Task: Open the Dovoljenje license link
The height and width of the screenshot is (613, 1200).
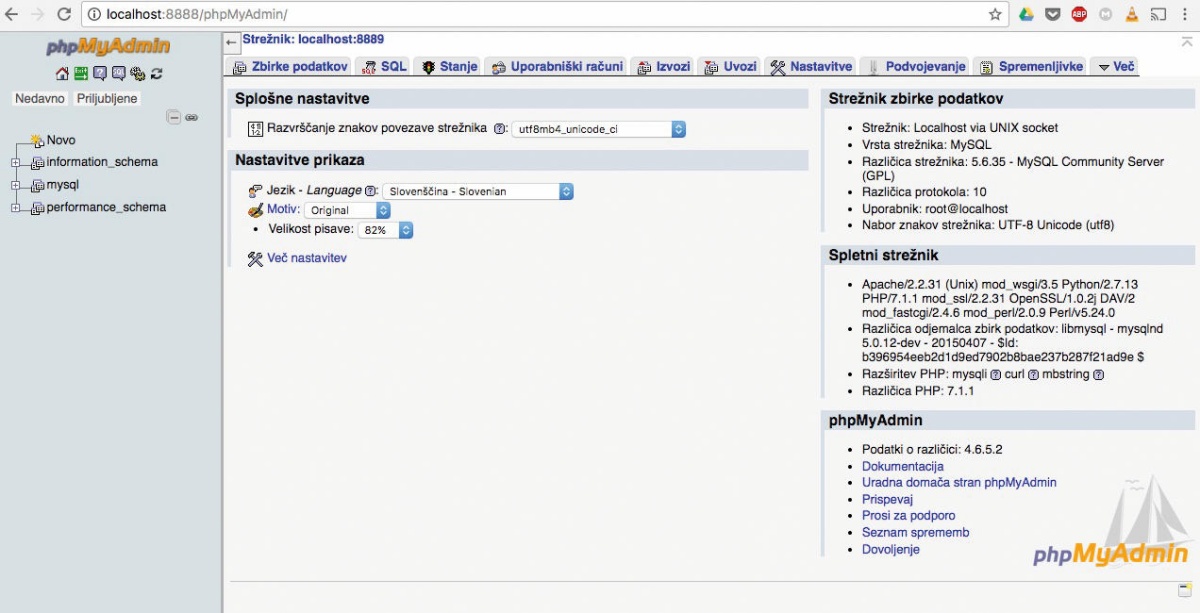Action: (x=891, y=549)
